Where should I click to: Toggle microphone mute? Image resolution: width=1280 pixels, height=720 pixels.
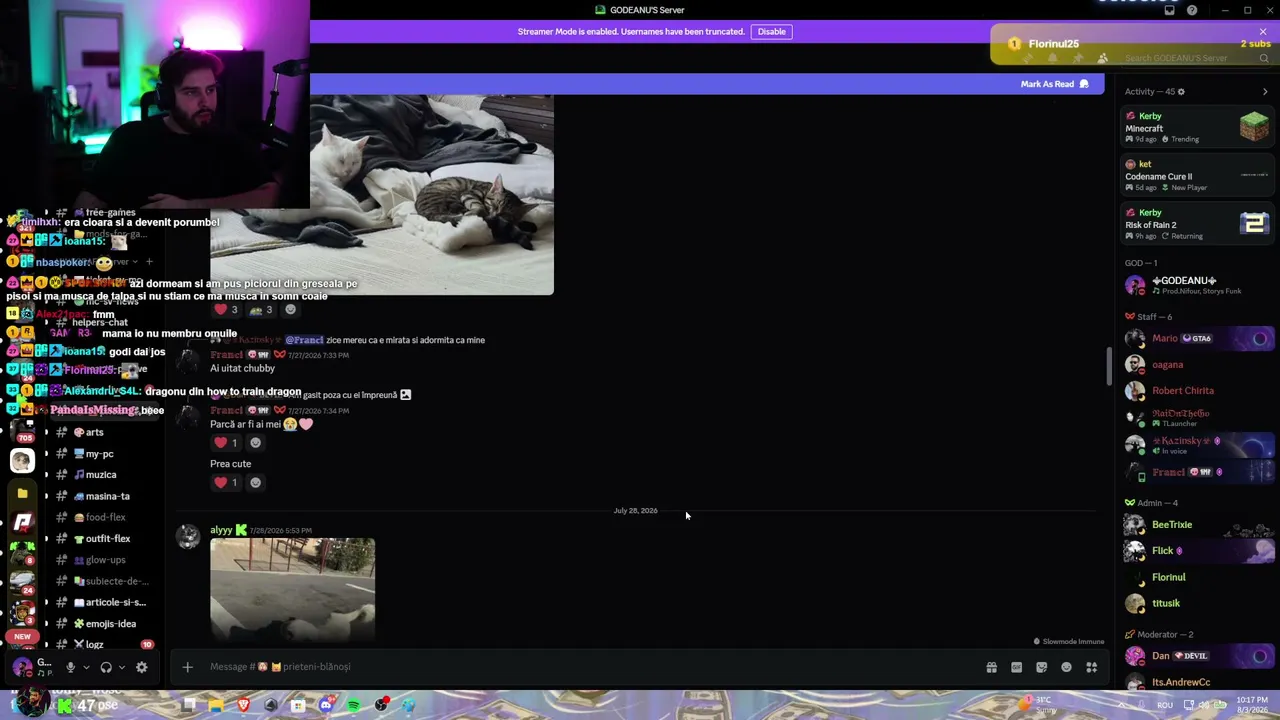(x=70, y=667)
